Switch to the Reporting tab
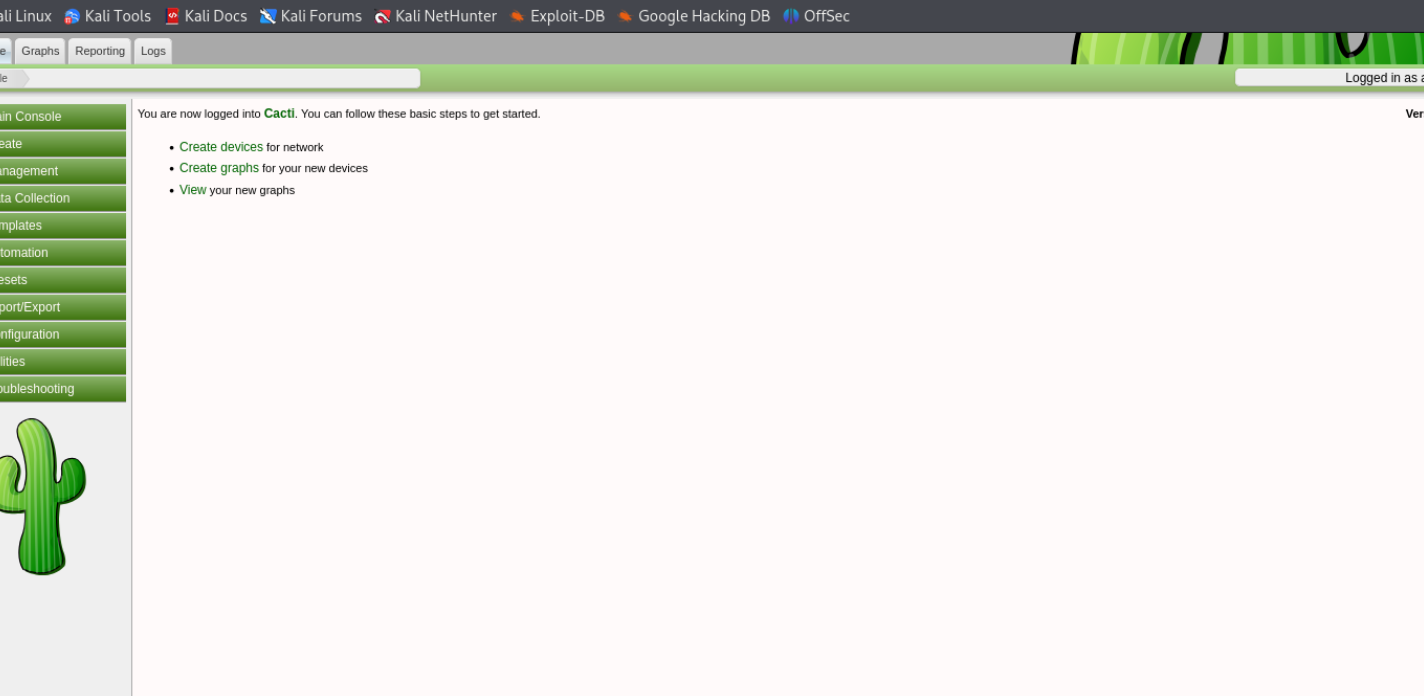This screenshot has height=696, width=1424. (x=100, y=51)
